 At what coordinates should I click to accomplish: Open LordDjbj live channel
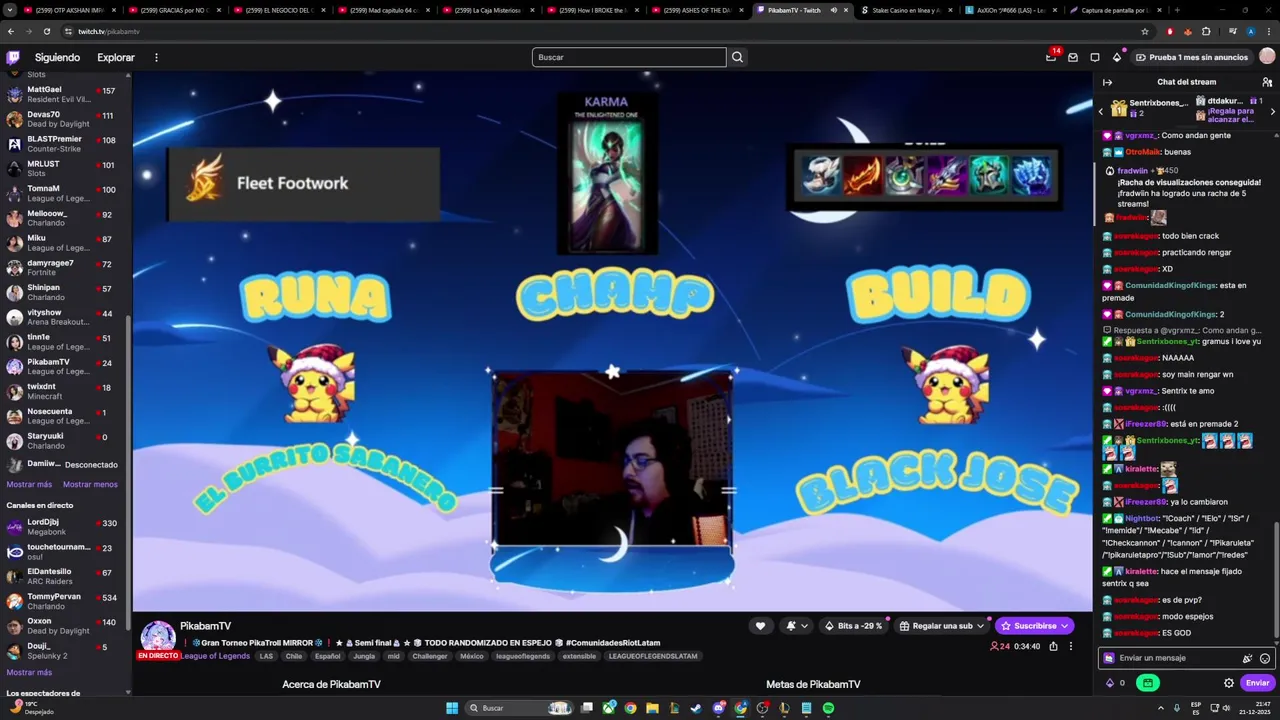click(x=65, y=526)
